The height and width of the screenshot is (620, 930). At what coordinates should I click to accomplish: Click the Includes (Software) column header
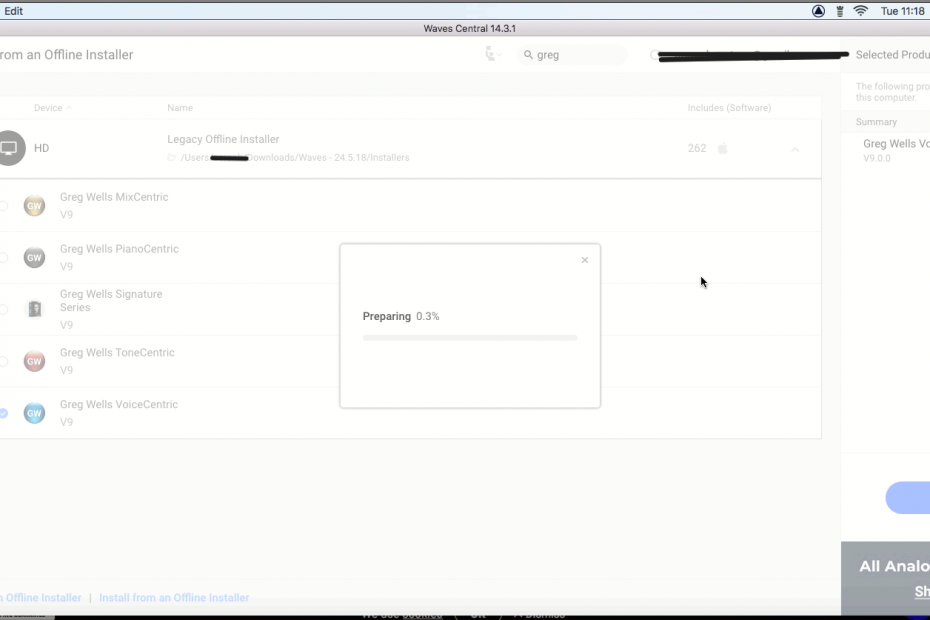(729, 107)
